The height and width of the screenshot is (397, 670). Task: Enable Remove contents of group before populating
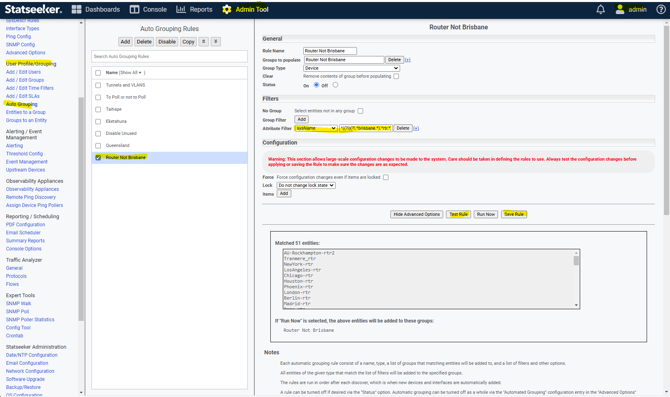[396, 76]
